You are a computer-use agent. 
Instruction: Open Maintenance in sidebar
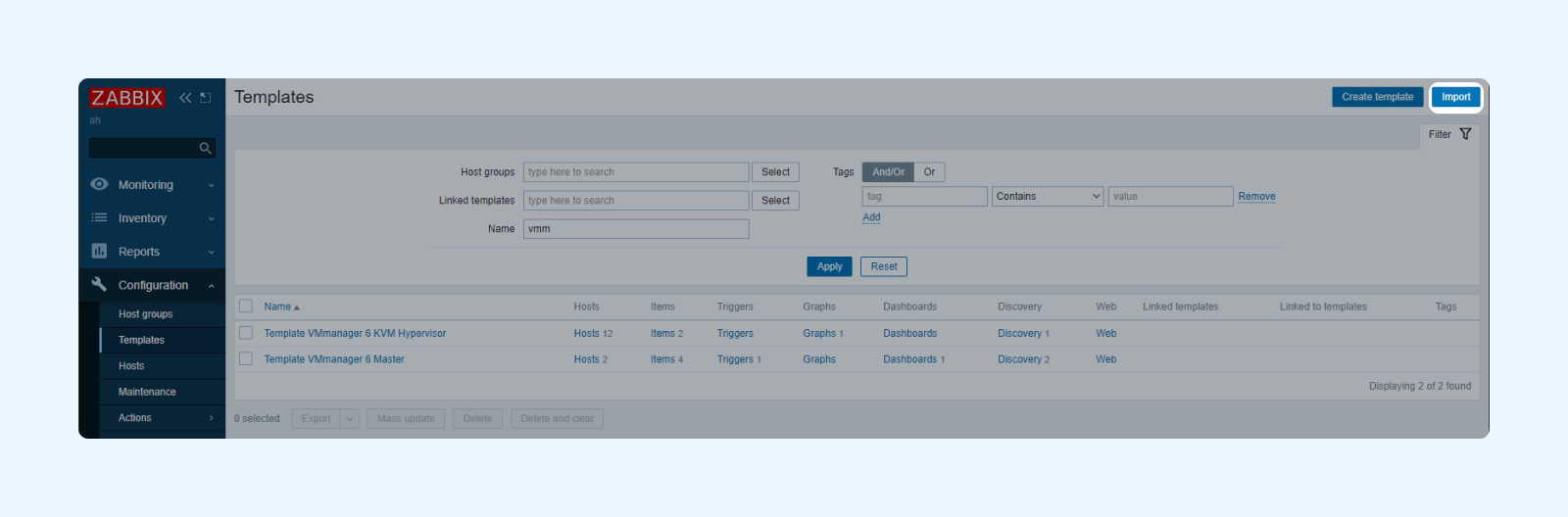147,392
